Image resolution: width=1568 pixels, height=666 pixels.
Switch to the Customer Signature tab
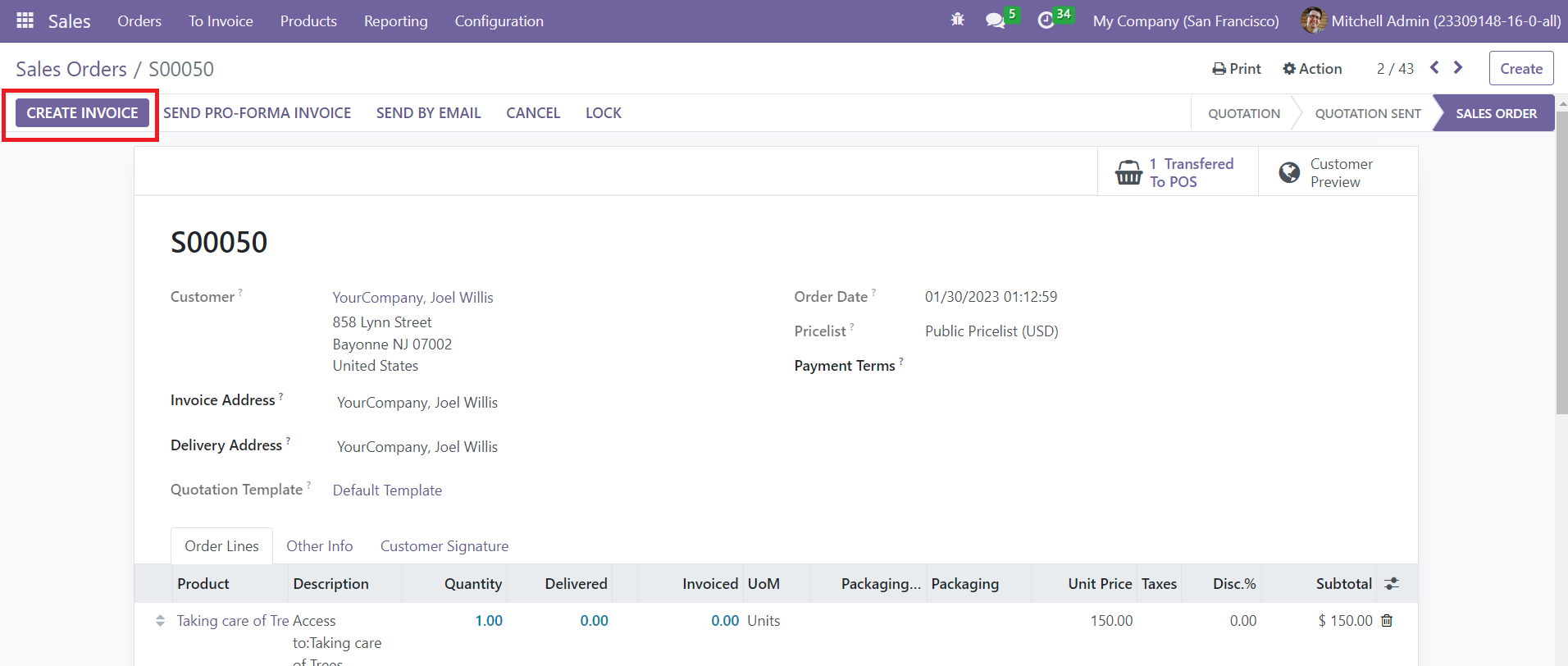(444, 545)
